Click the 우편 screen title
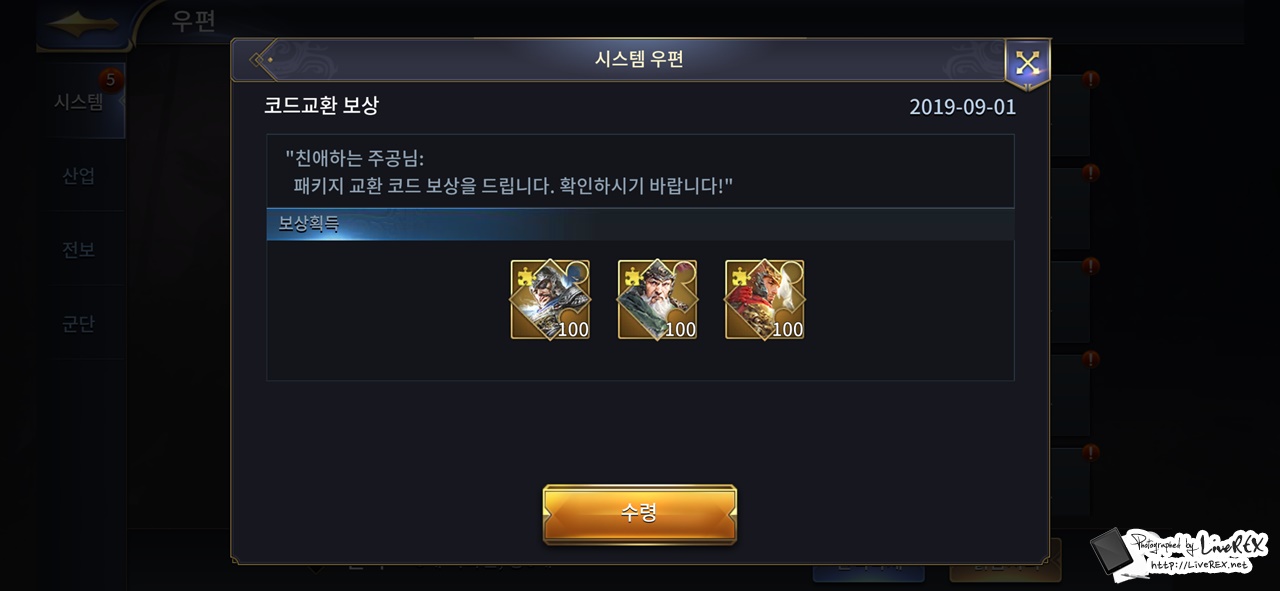Screen dimensions: 1280x591 tap(194, 21)
